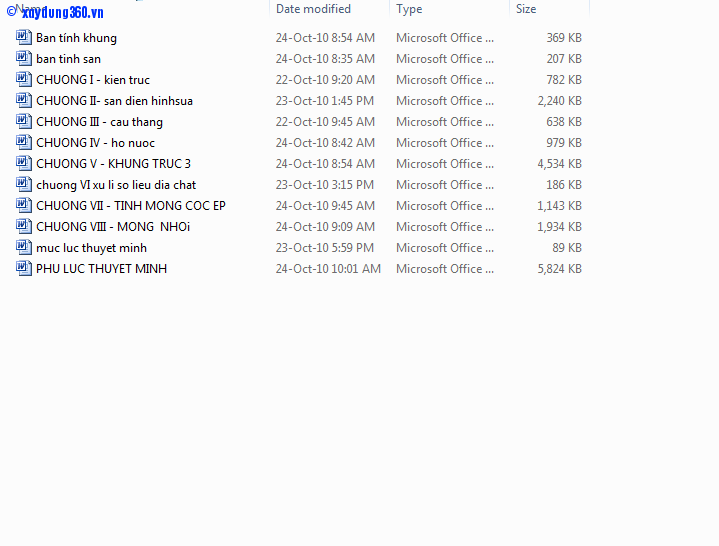Click the 24-Oct-10 10:01 AM date entry
This screenshot has width=719, height=546.
[x=328, y=269]
